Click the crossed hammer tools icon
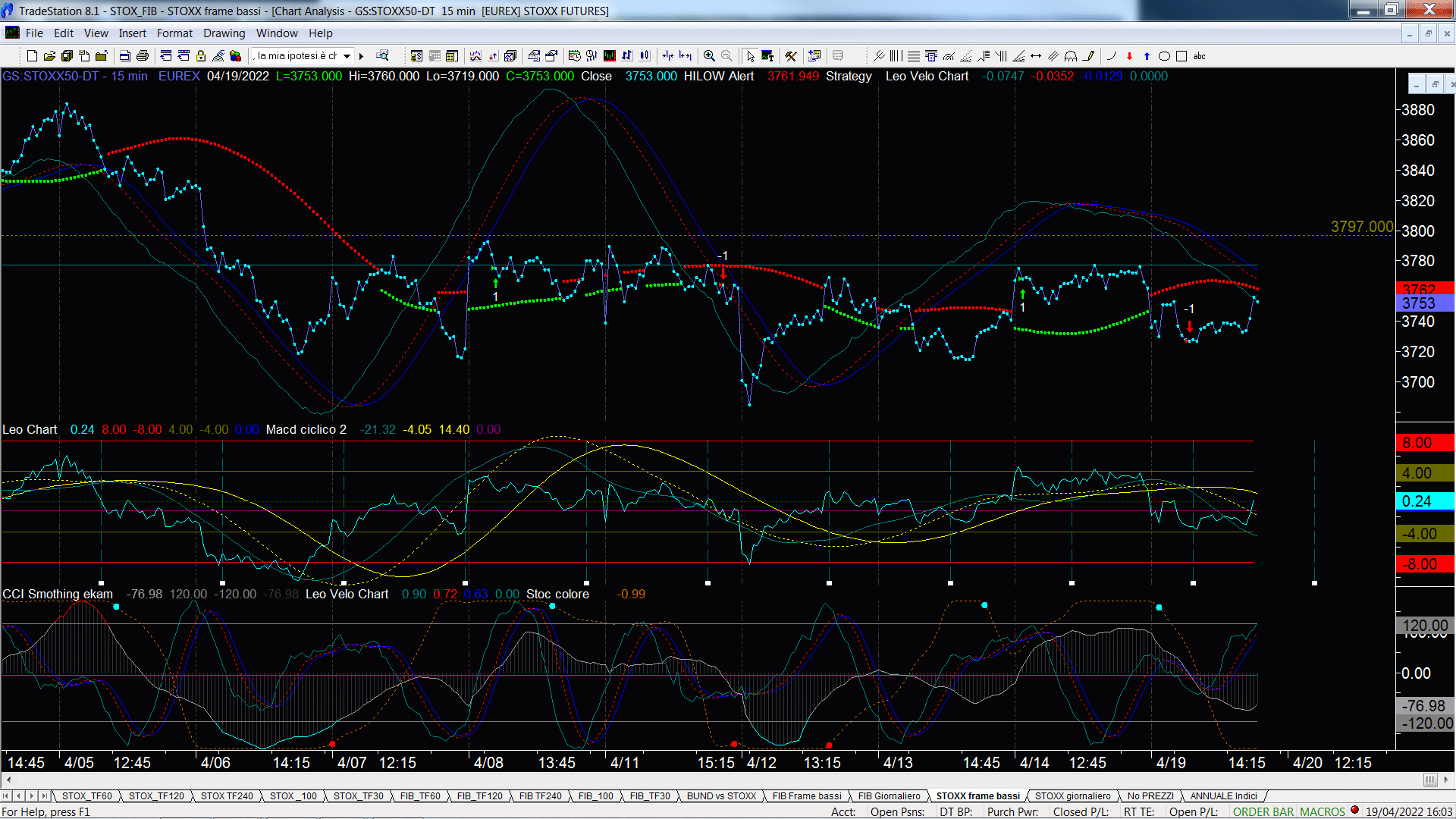This screenshot has height=819, width=1456. pos(791,56)
